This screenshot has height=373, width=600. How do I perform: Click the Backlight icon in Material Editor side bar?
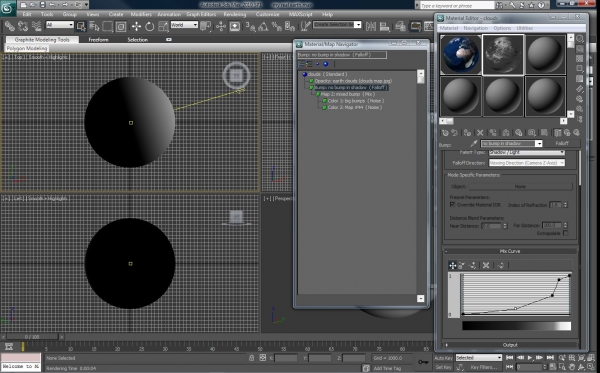point(580,49)
